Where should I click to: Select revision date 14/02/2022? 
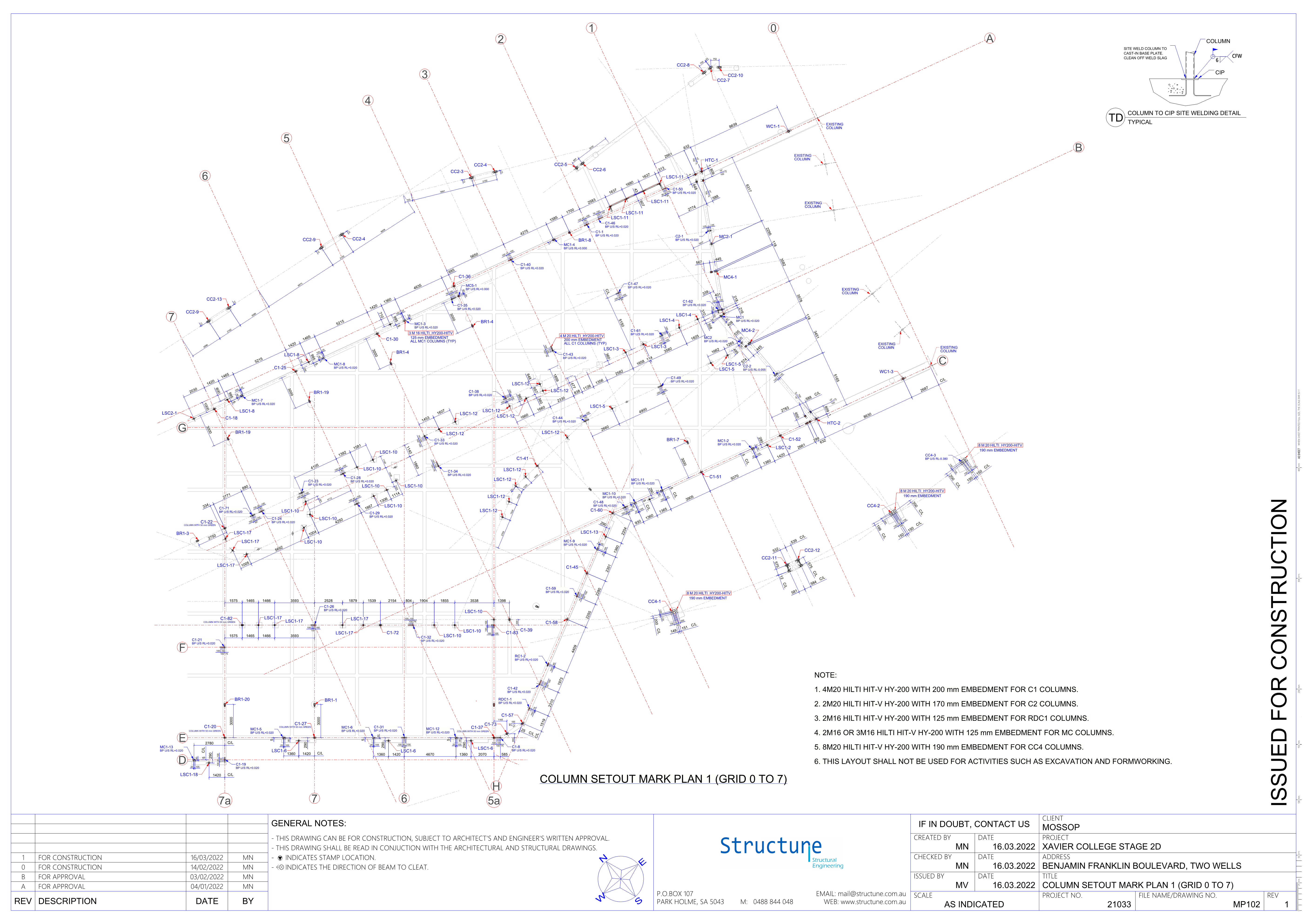click(207, 868)
